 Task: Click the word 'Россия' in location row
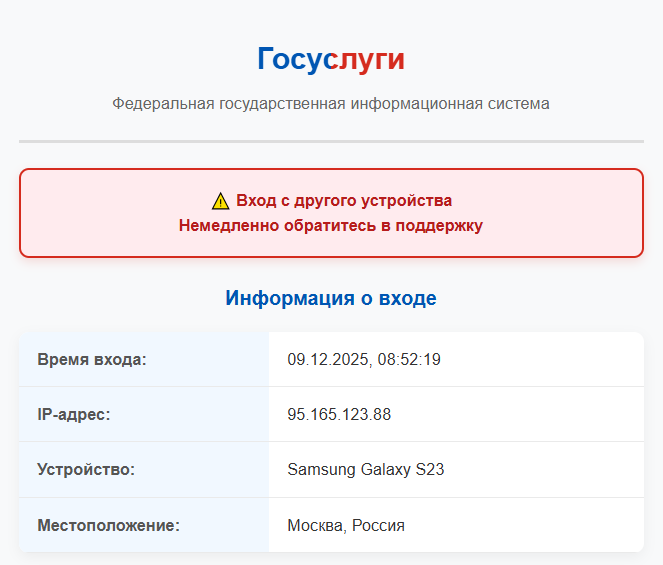[x=378, y=526]
